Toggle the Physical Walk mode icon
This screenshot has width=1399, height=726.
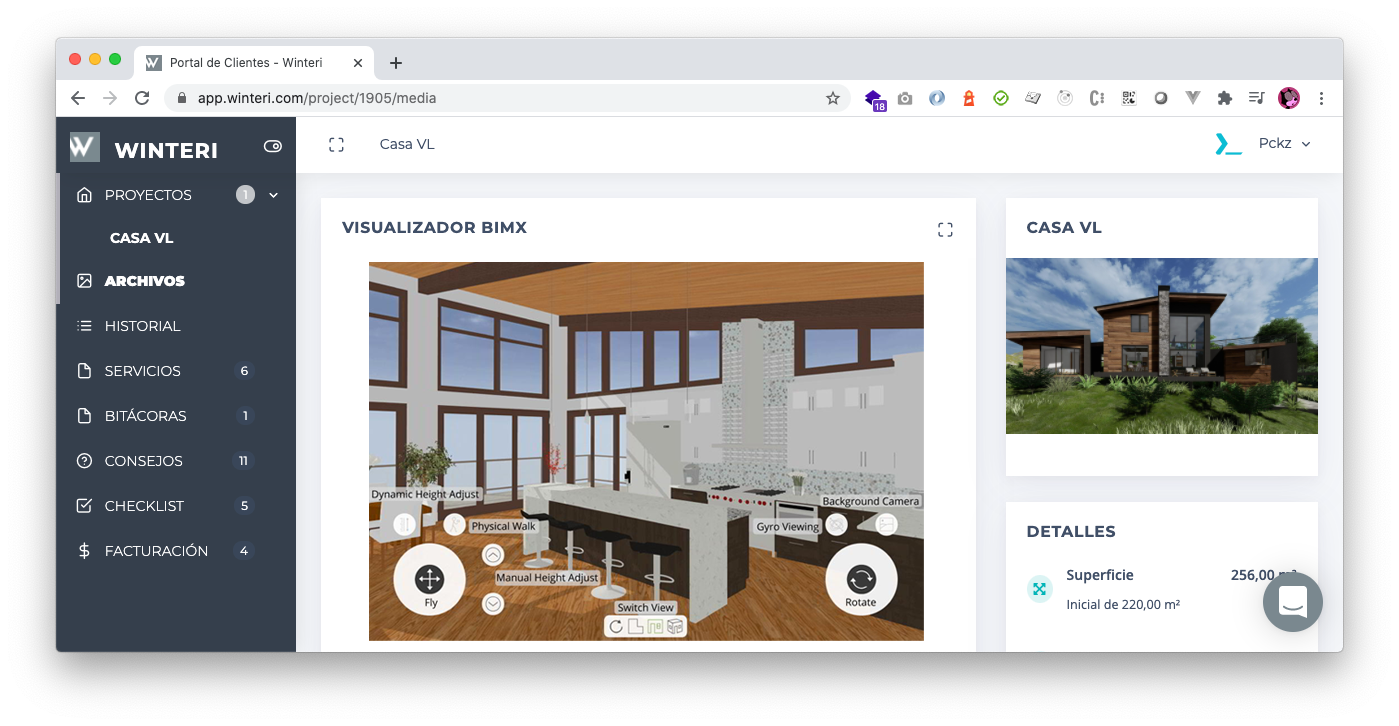(x=454, y=525)
